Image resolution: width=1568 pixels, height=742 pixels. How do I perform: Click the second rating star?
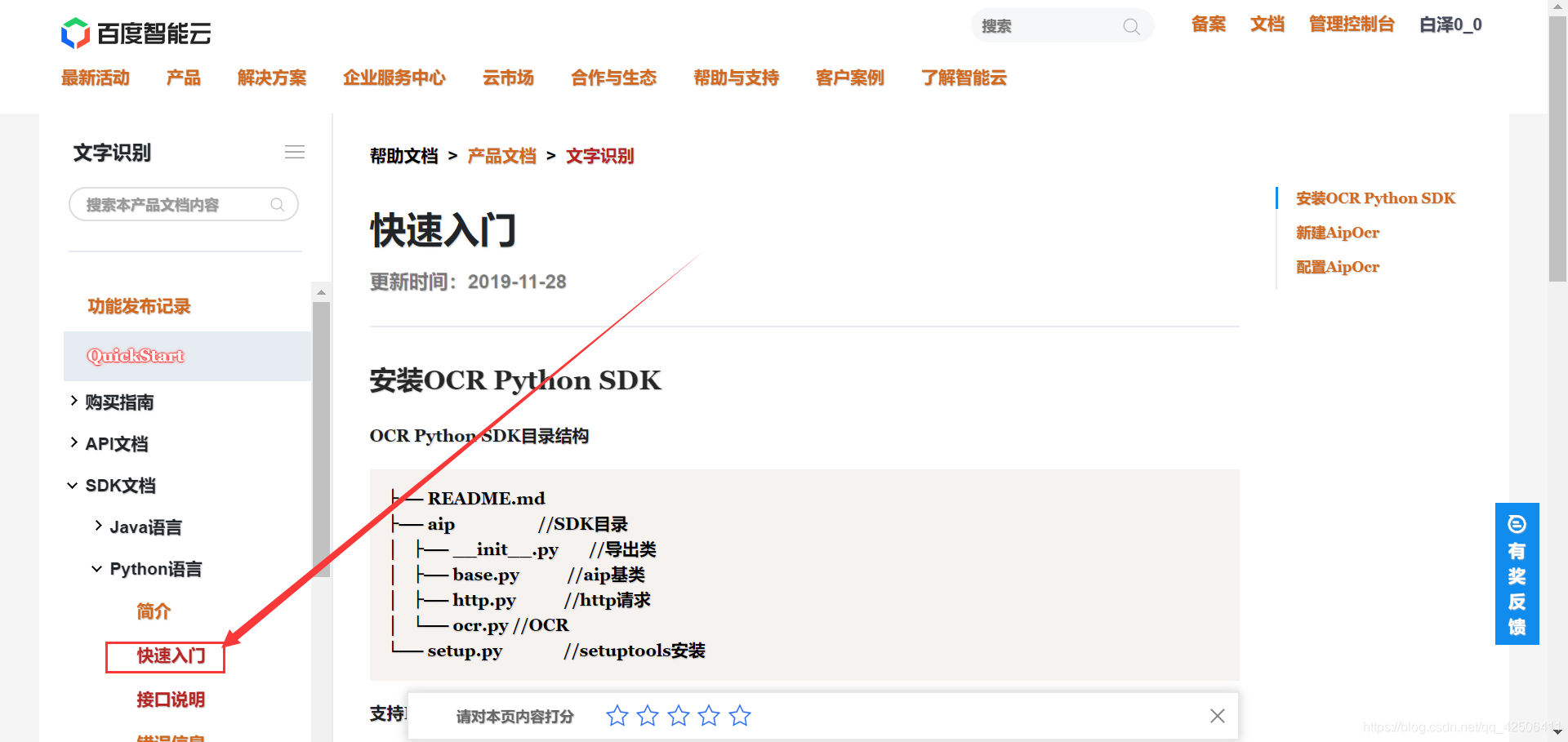pos(648,716)
